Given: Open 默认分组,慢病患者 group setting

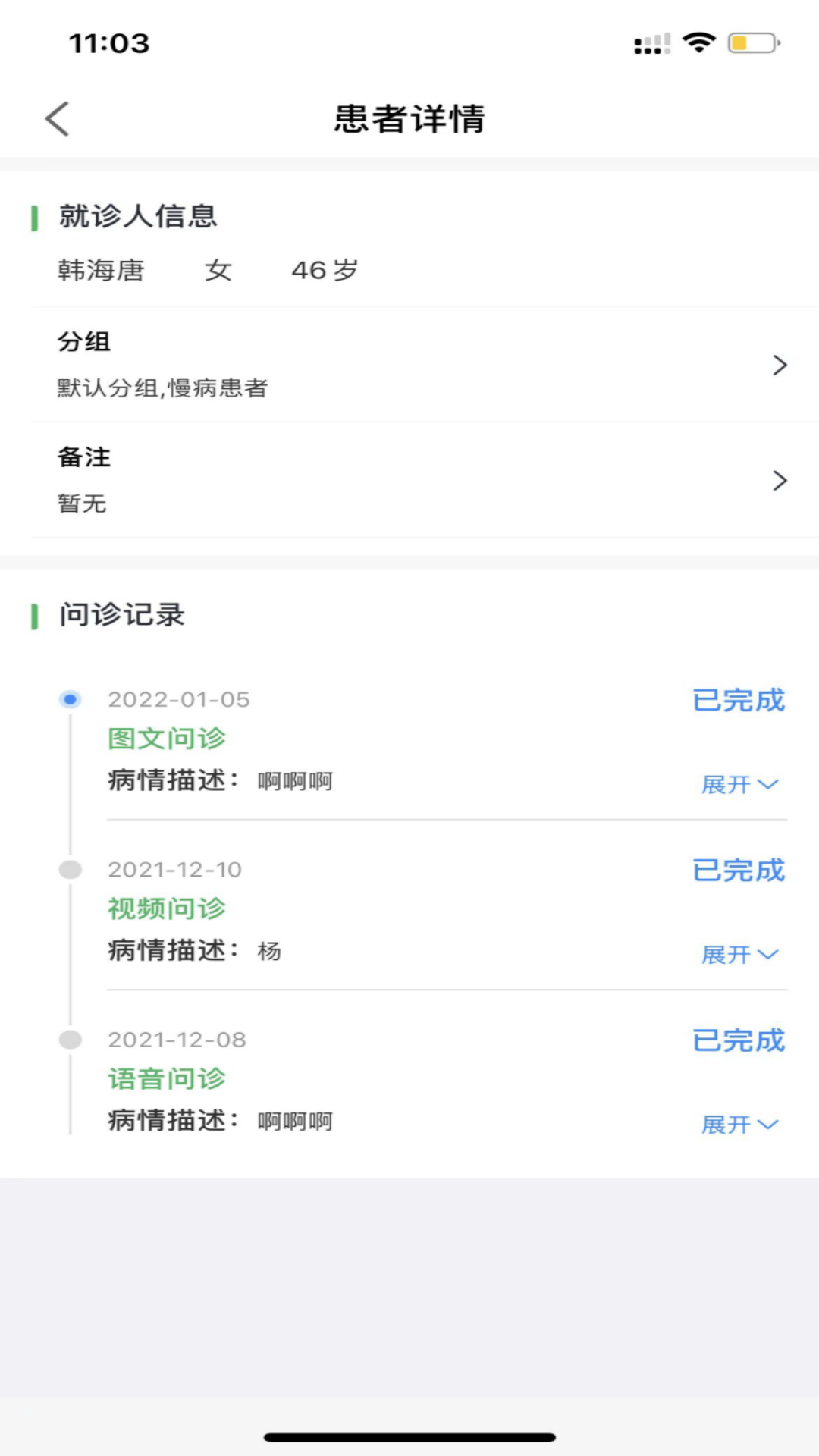Looking at the screenshot, I should (162, 388).
